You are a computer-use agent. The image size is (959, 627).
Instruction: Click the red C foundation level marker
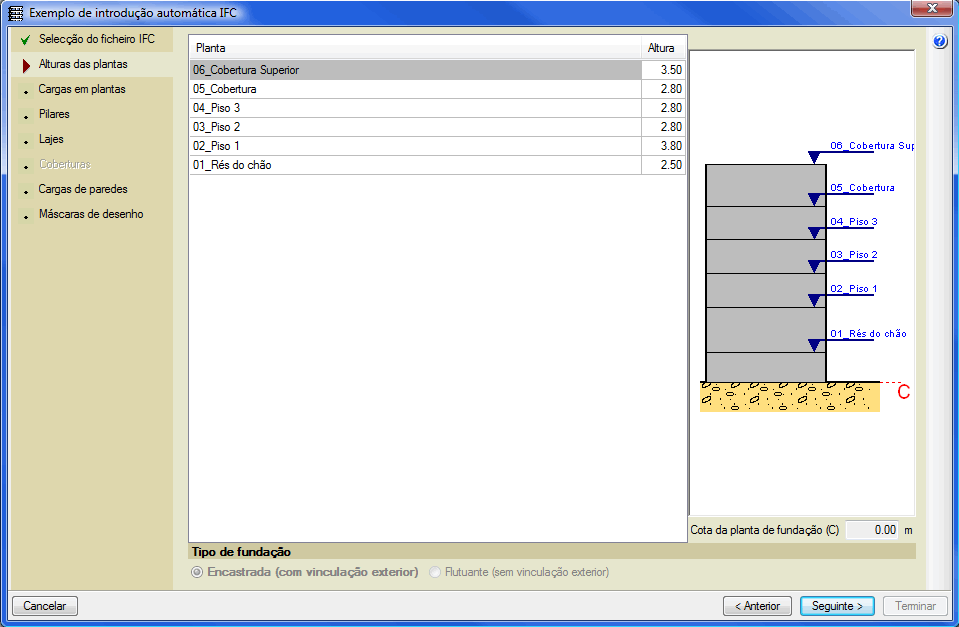click(x=903, y=391)
